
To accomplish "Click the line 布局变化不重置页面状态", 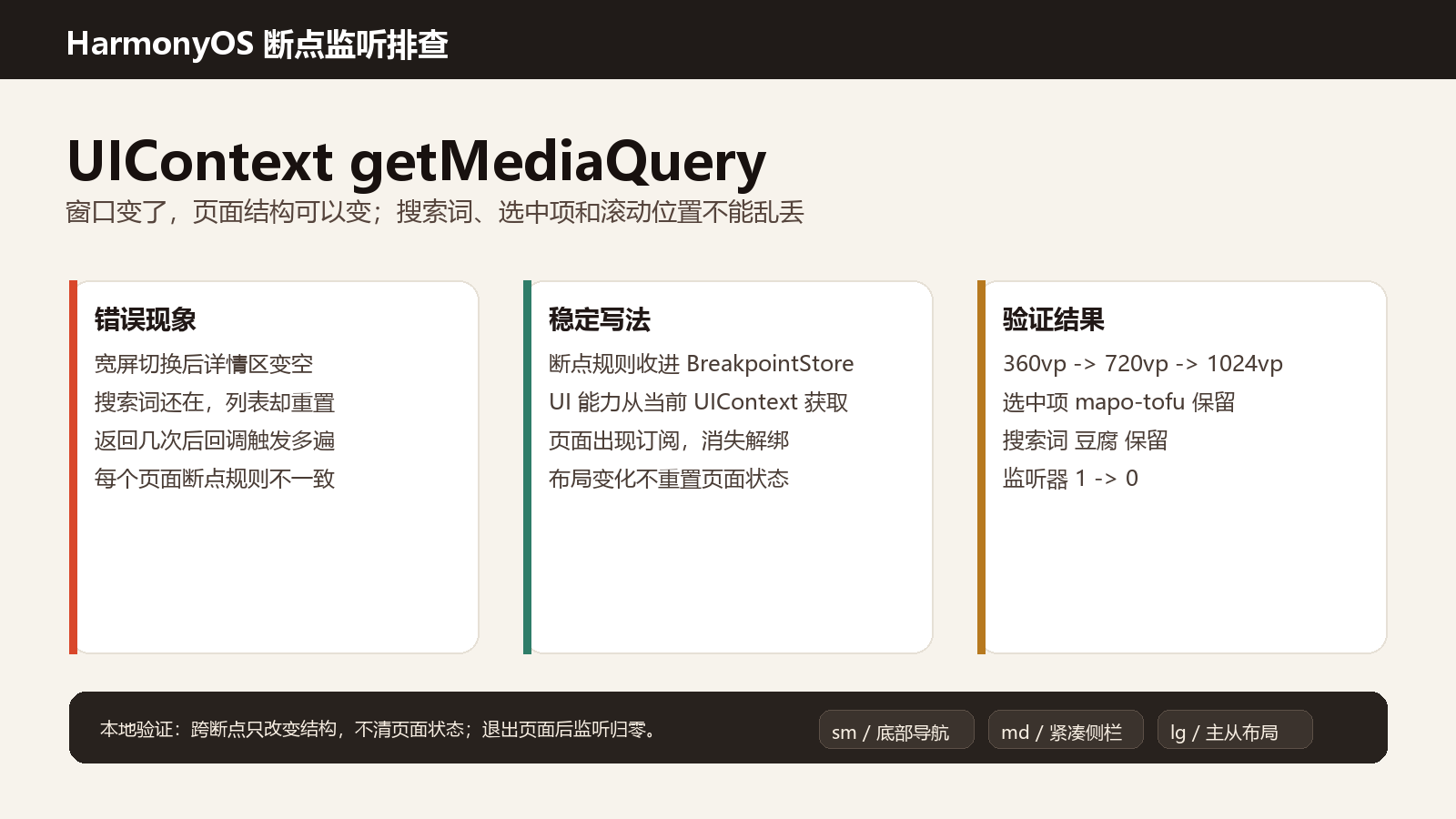I will coord(669,479).
